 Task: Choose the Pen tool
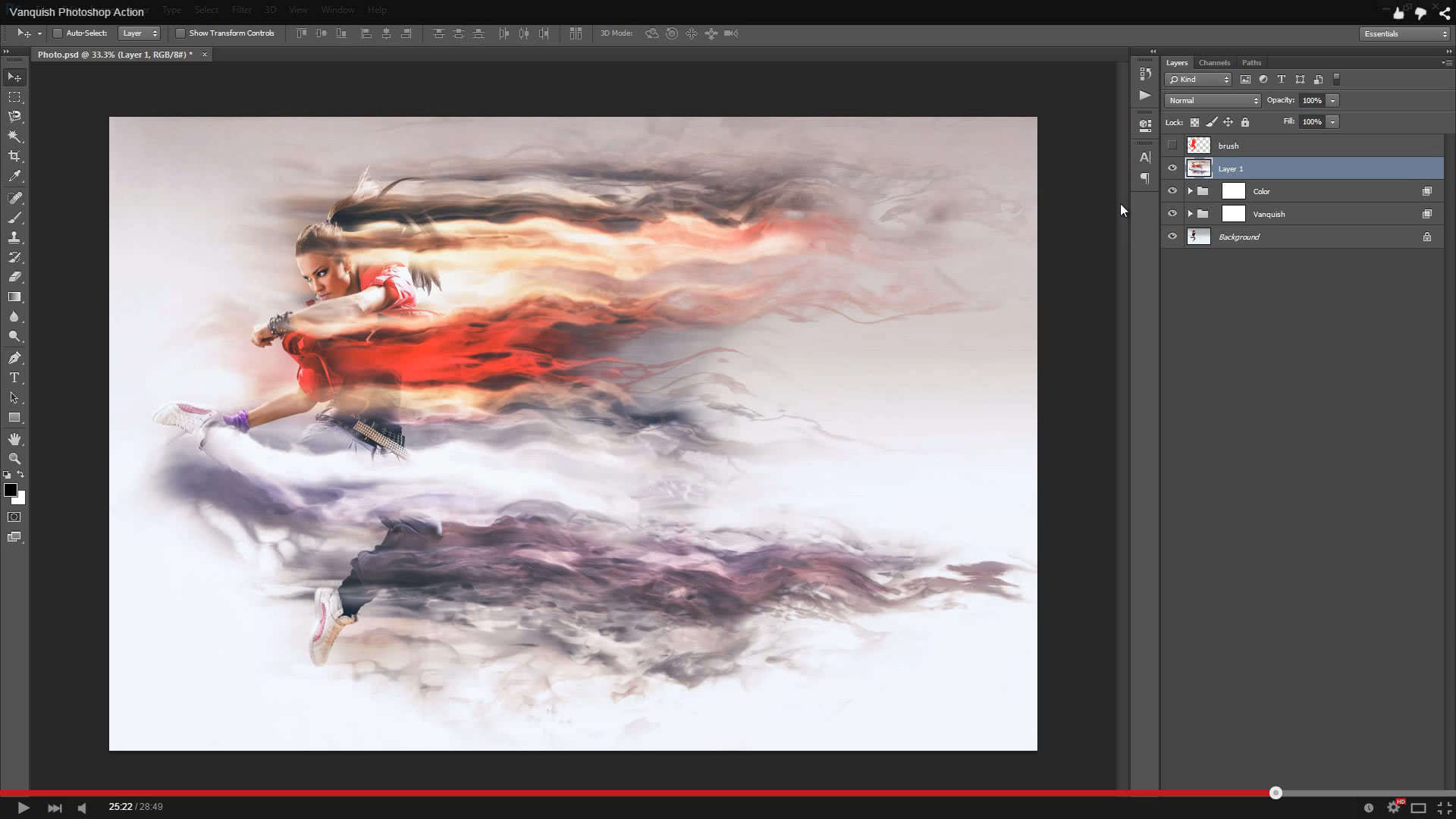[14, 357]
